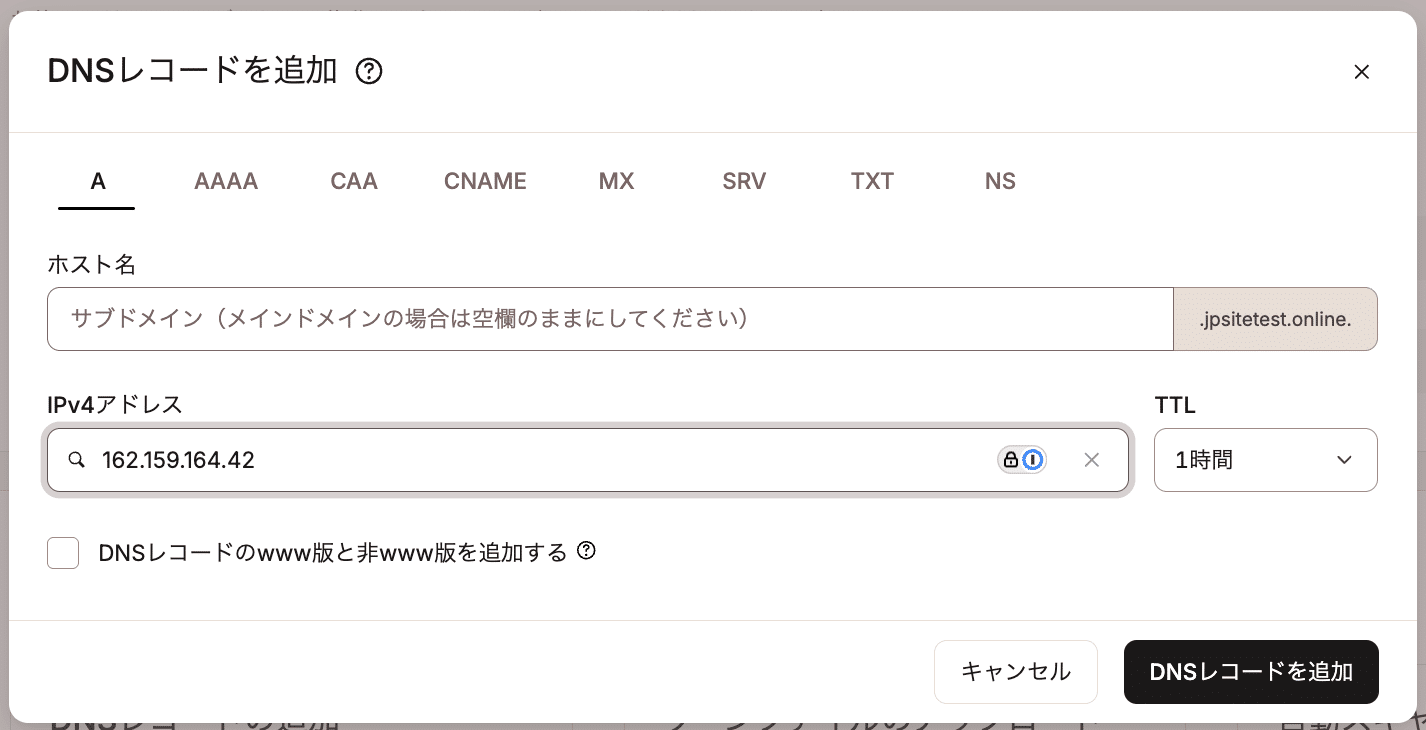Switch to the NS record tab
1426x730 pixels.
pyautogui.click(x=1000, y=182)
